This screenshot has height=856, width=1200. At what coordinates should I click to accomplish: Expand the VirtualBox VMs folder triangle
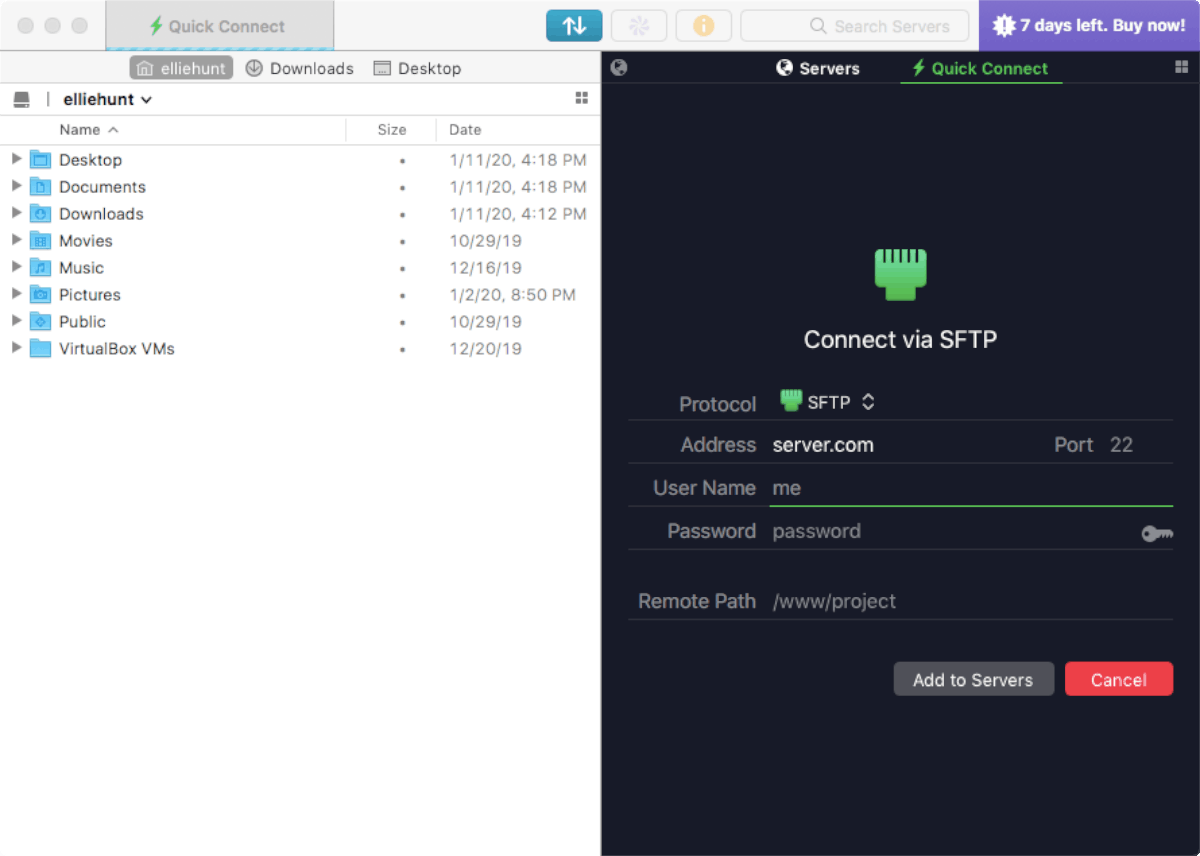pyautogui.click(x=16, y=348)
